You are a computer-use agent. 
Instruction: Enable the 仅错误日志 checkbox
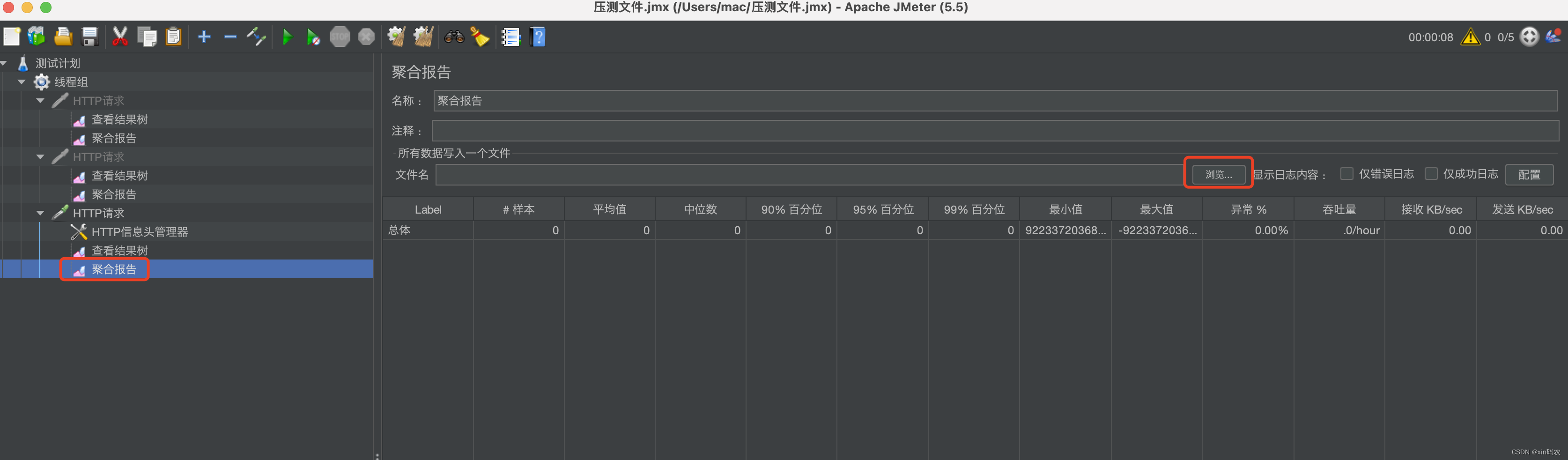[1346, 173]
